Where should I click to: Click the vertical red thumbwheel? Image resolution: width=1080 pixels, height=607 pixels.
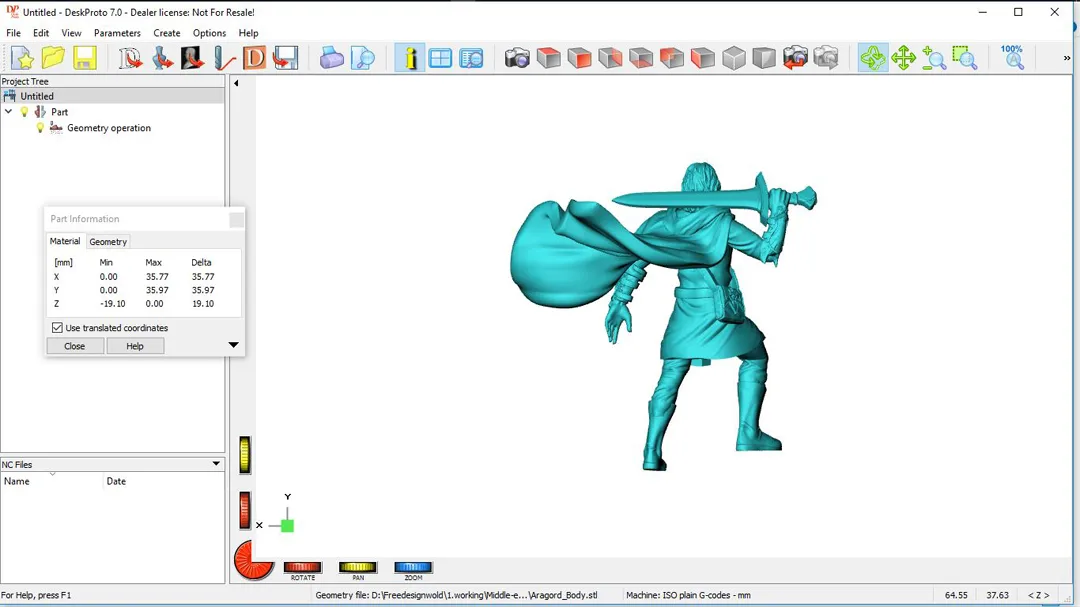click(x=245, y=511)
